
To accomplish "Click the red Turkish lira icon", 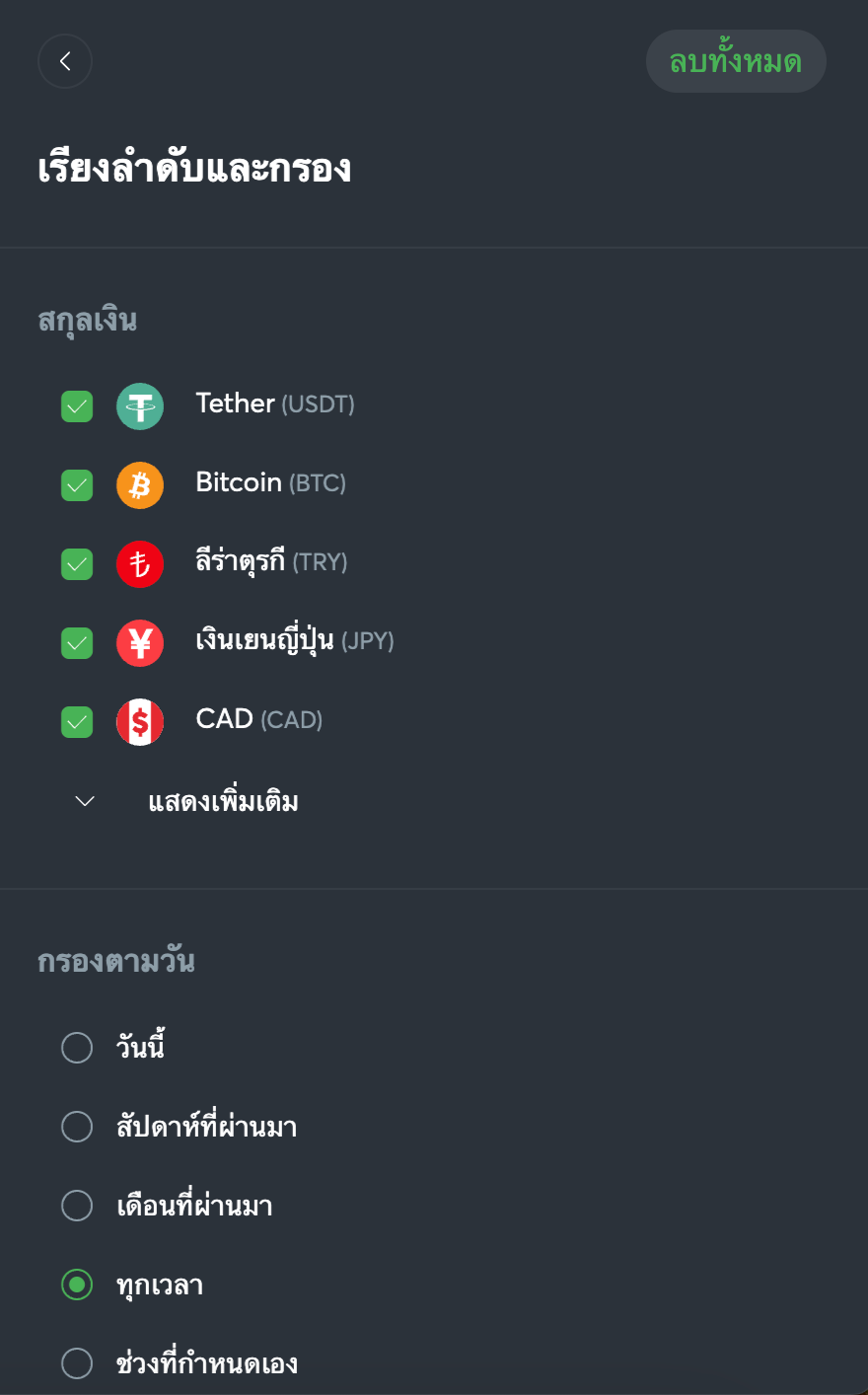I will point(140,563).
